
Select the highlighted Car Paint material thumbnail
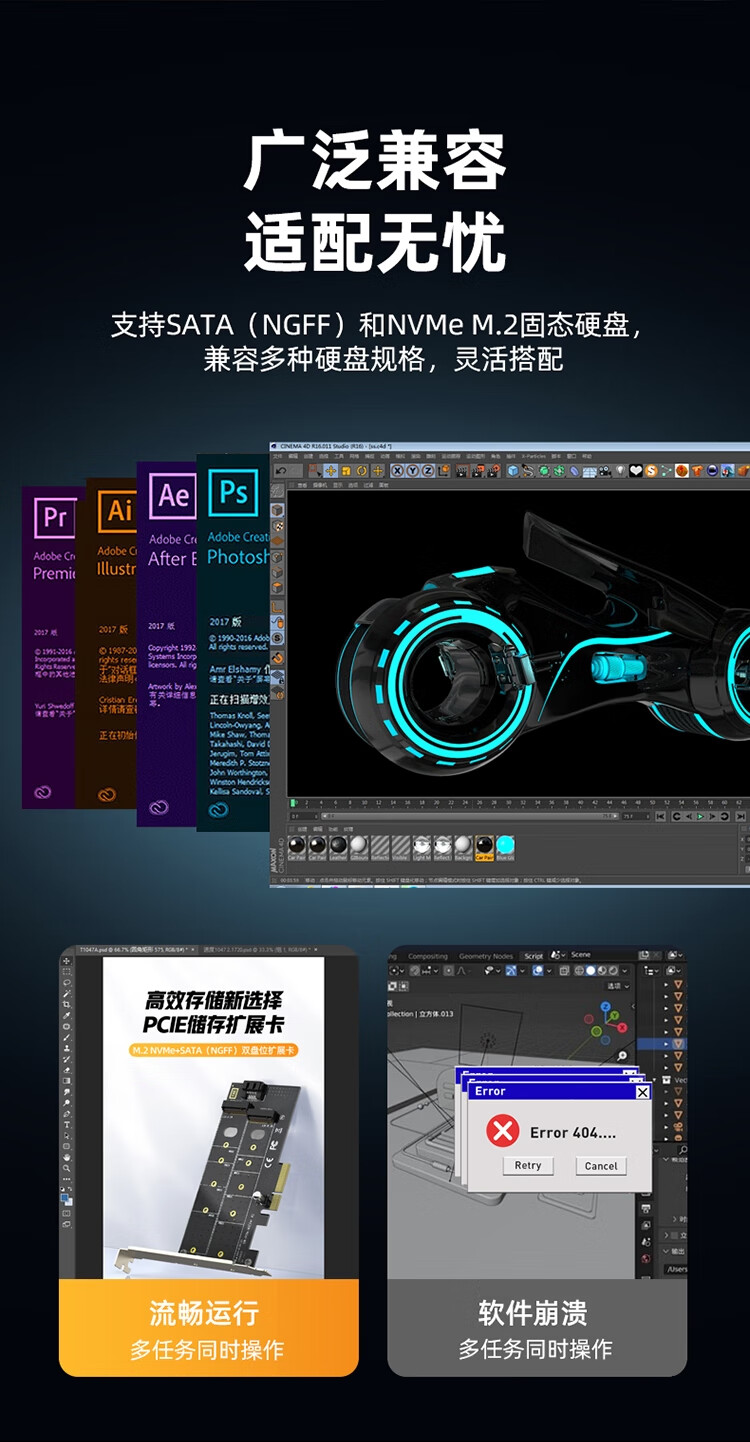click(484, 845)
